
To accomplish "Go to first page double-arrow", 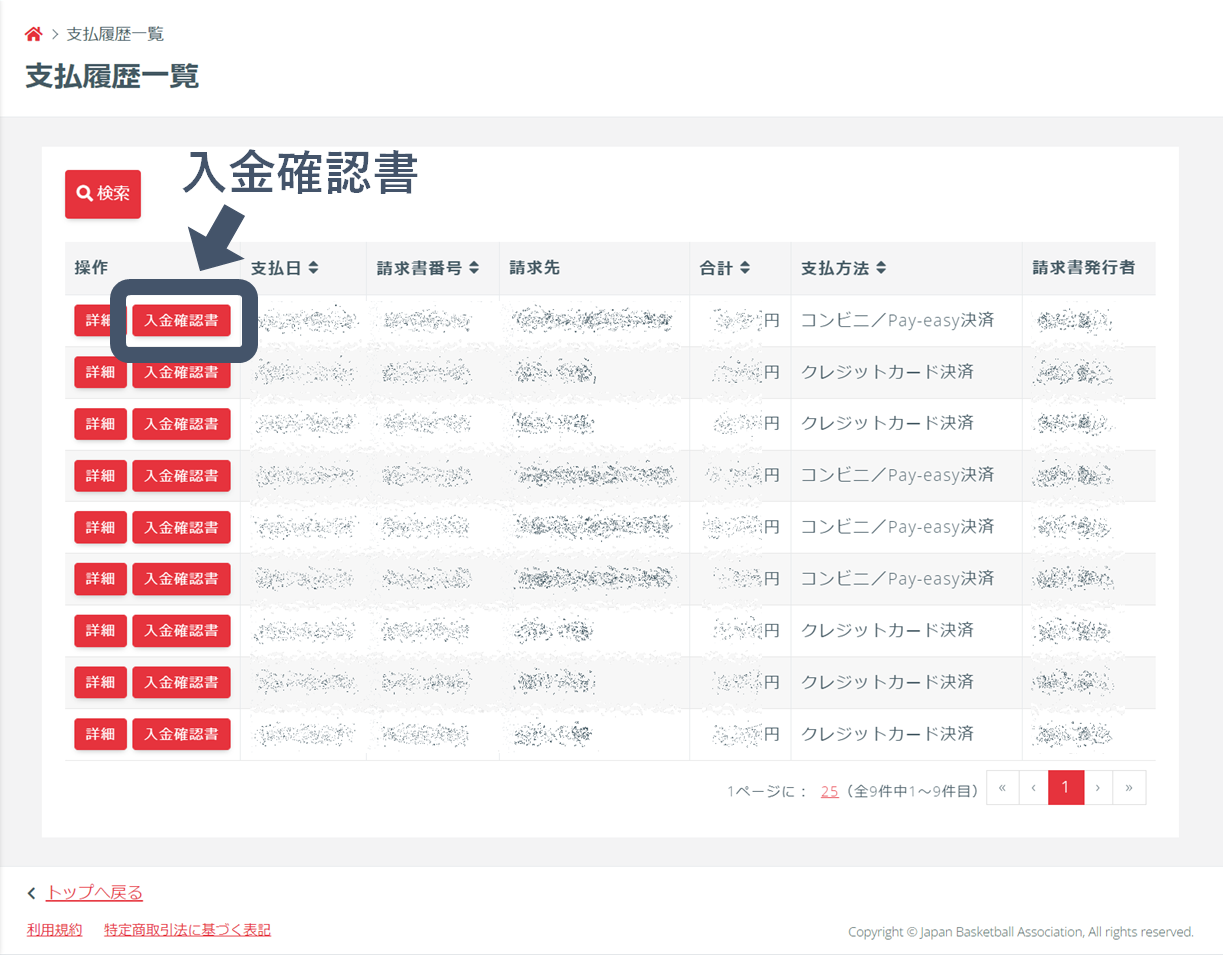I will pos(1002,788).
